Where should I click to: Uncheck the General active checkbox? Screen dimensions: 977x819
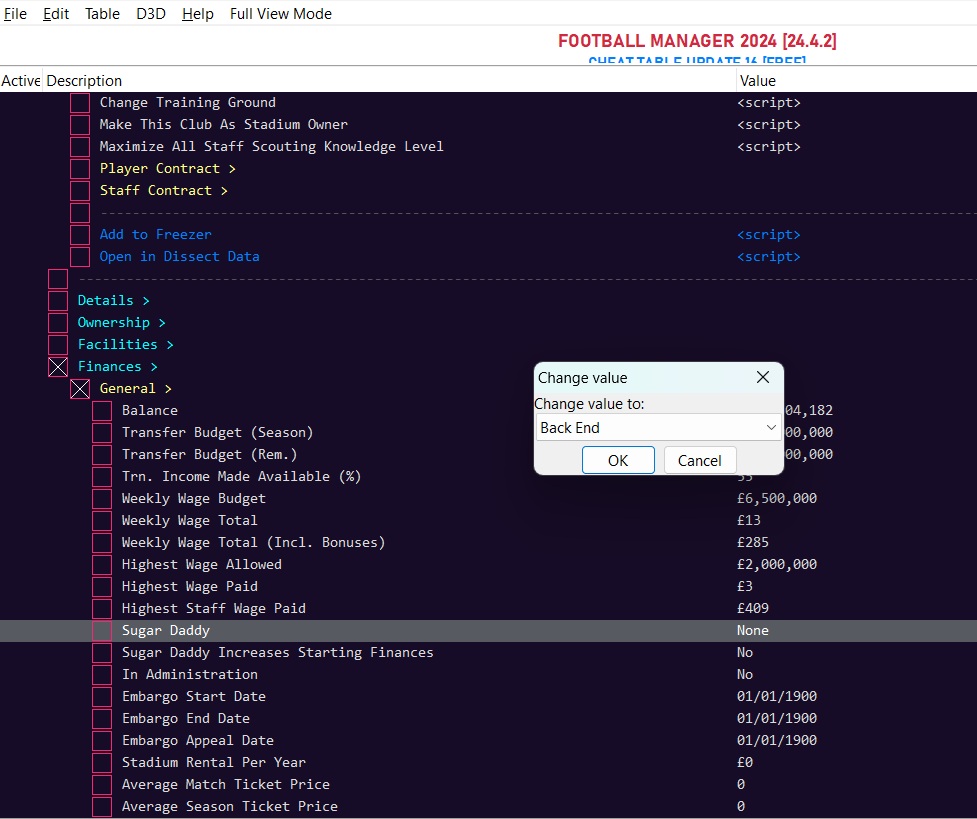[x=80, y=389]
